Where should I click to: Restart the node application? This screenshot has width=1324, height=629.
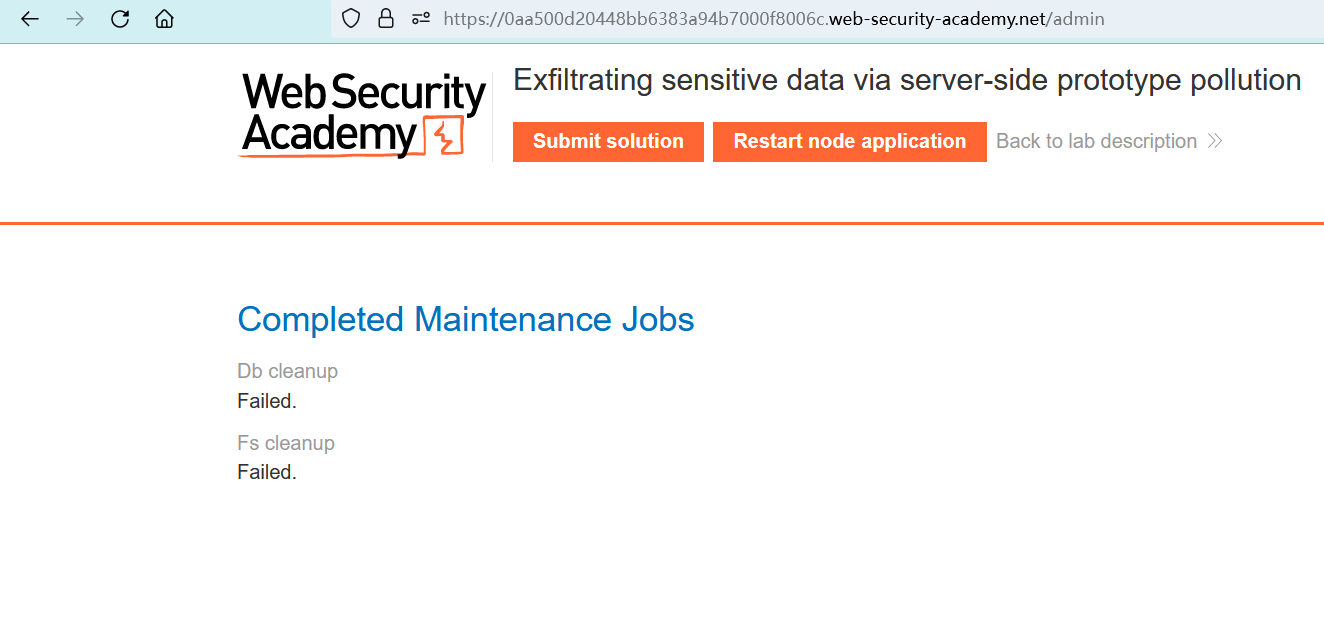849,141
